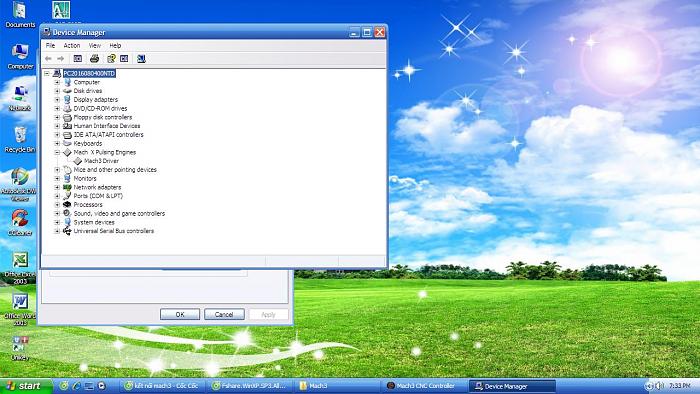Screen dimensions: 700x394
Task: Expand the DVD/CD-ROM drives category
Action: tap(57, 108)
